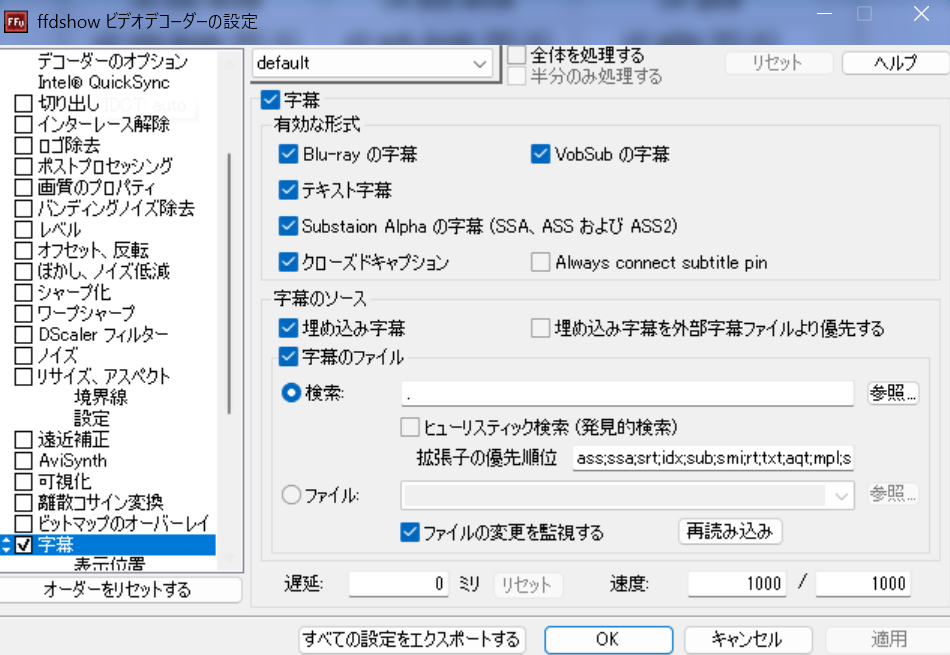This screenshot has height=655, width=950.
Task: Enable ヒューリスティック検索 checkbox
Action: [410, 428]
